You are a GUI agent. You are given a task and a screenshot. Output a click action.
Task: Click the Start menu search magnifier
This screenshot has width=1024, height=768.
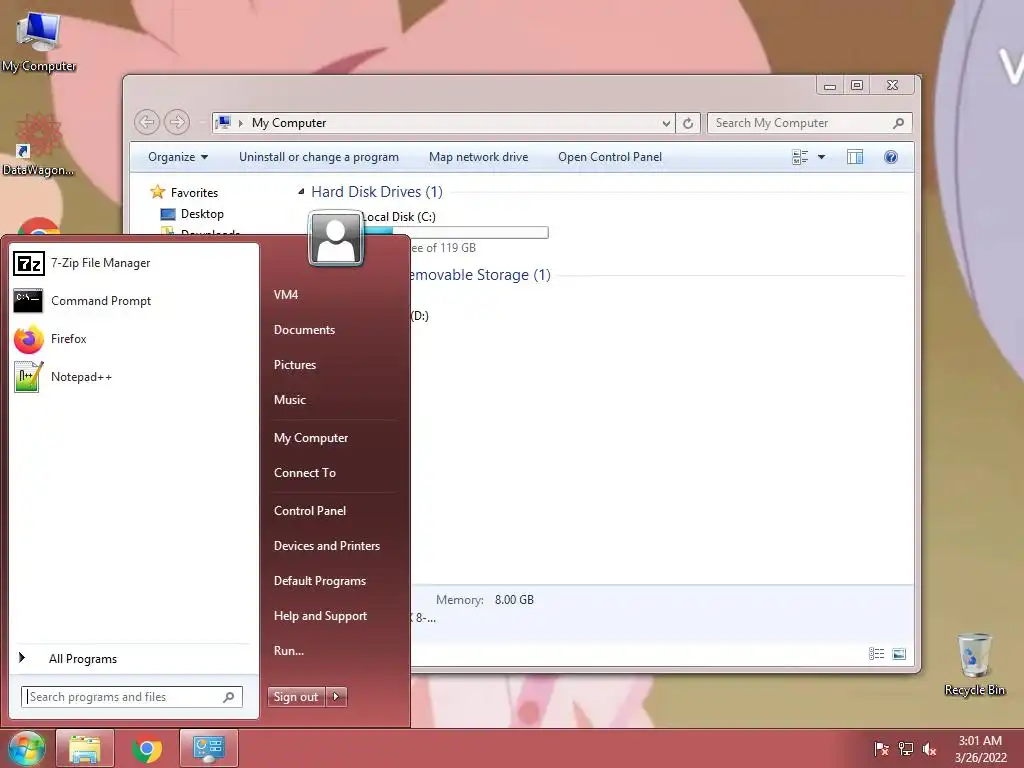[x=229, y=697]
